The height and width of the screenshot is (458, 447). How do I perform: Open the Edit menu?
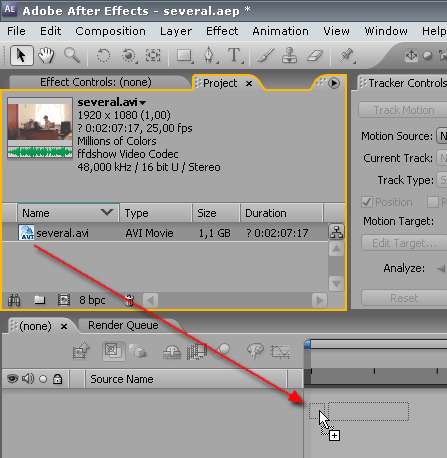point(50,31)
